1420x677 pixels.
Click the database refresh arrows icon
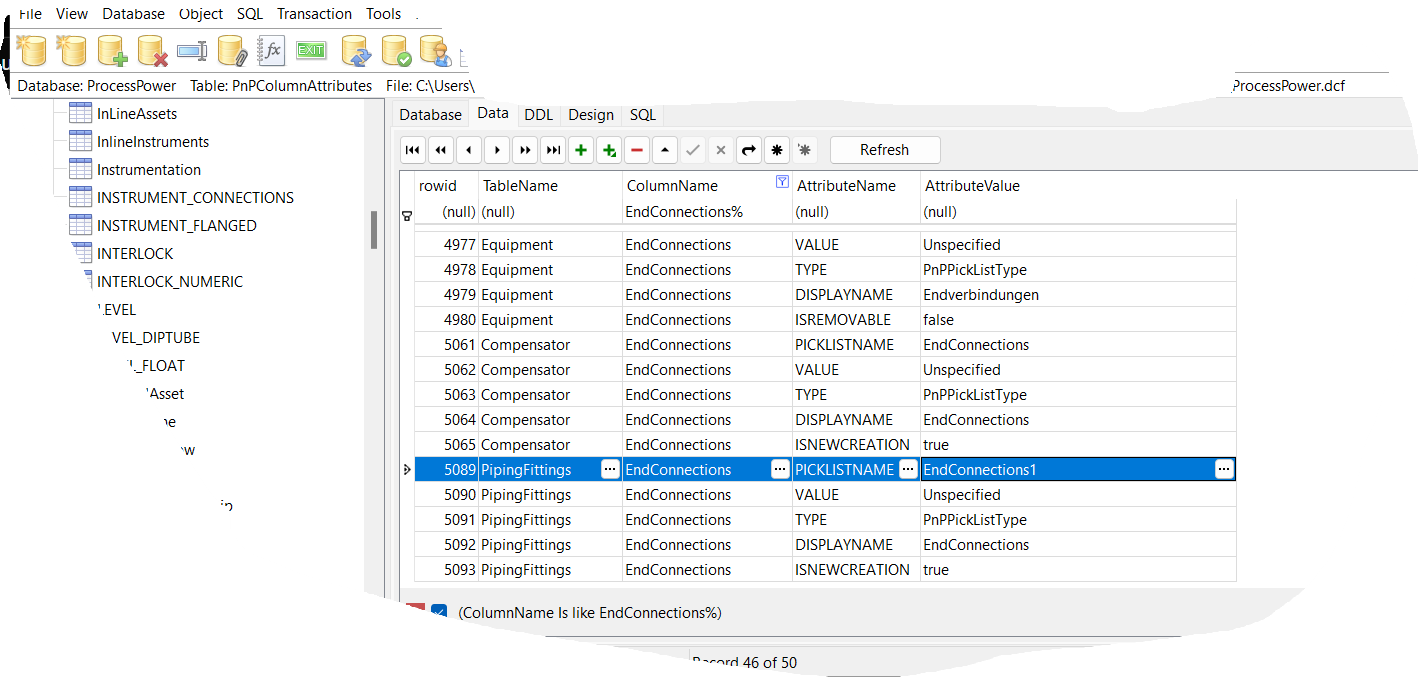click(356, 50)
